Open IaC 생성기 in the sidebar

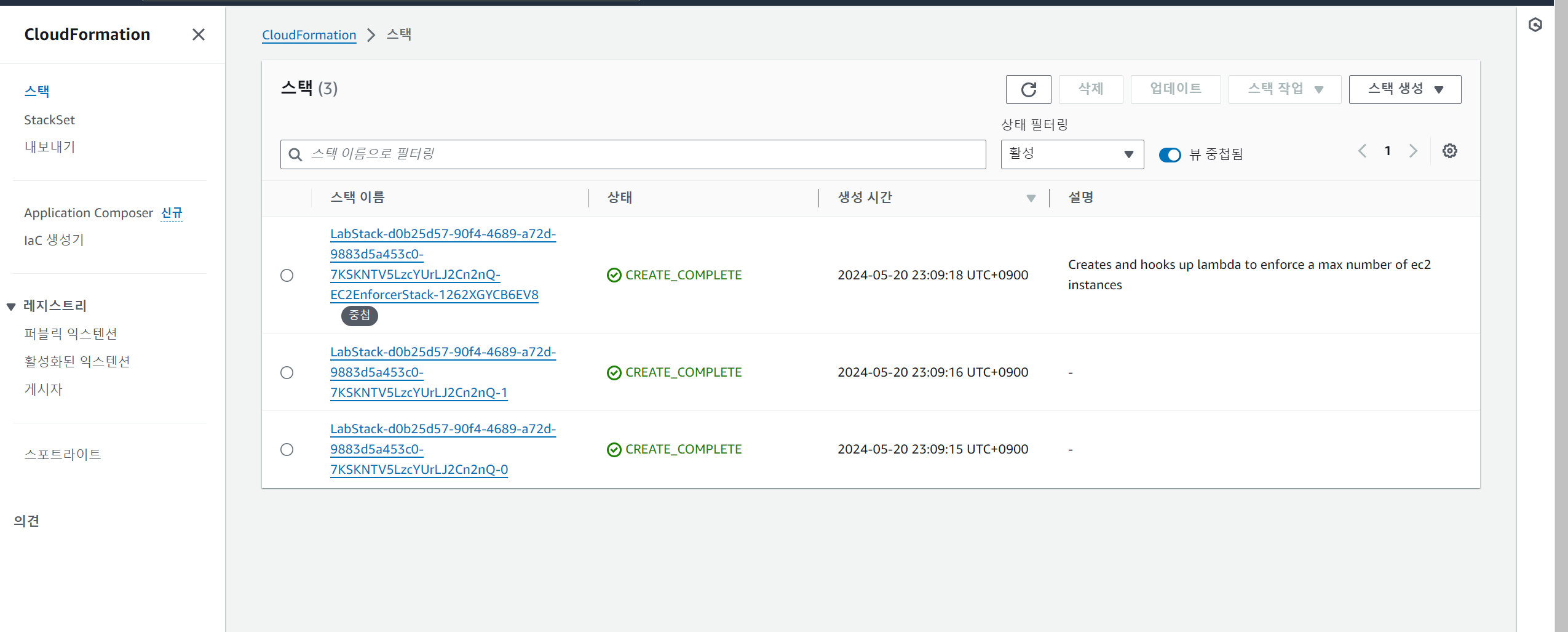(54, 240)
